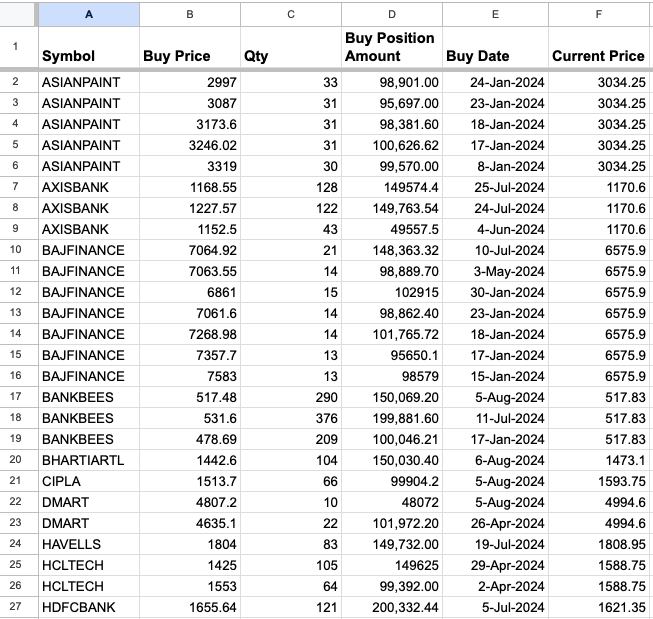Click amount cell 98,901.00
Viewport: 653px width, 619px height.
click(x=392, y=82)
